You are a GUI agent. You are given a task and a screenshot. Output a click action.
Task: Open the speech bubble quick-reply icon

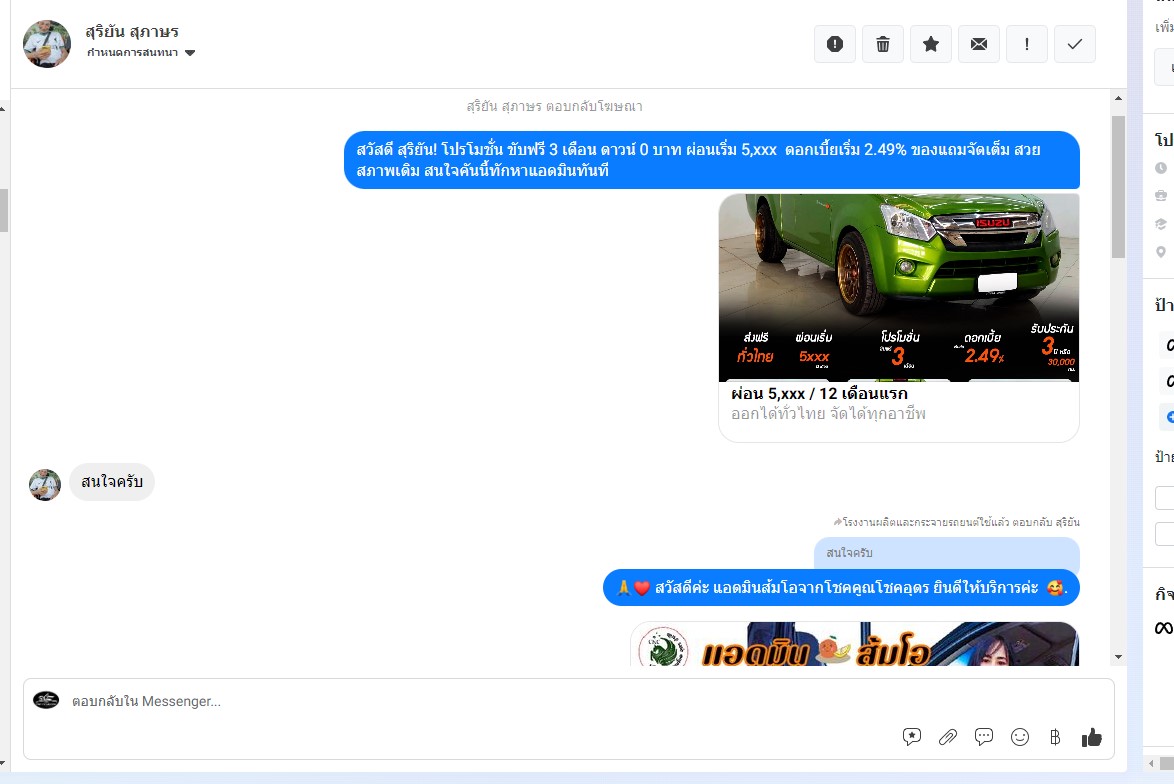coord(984,737)
